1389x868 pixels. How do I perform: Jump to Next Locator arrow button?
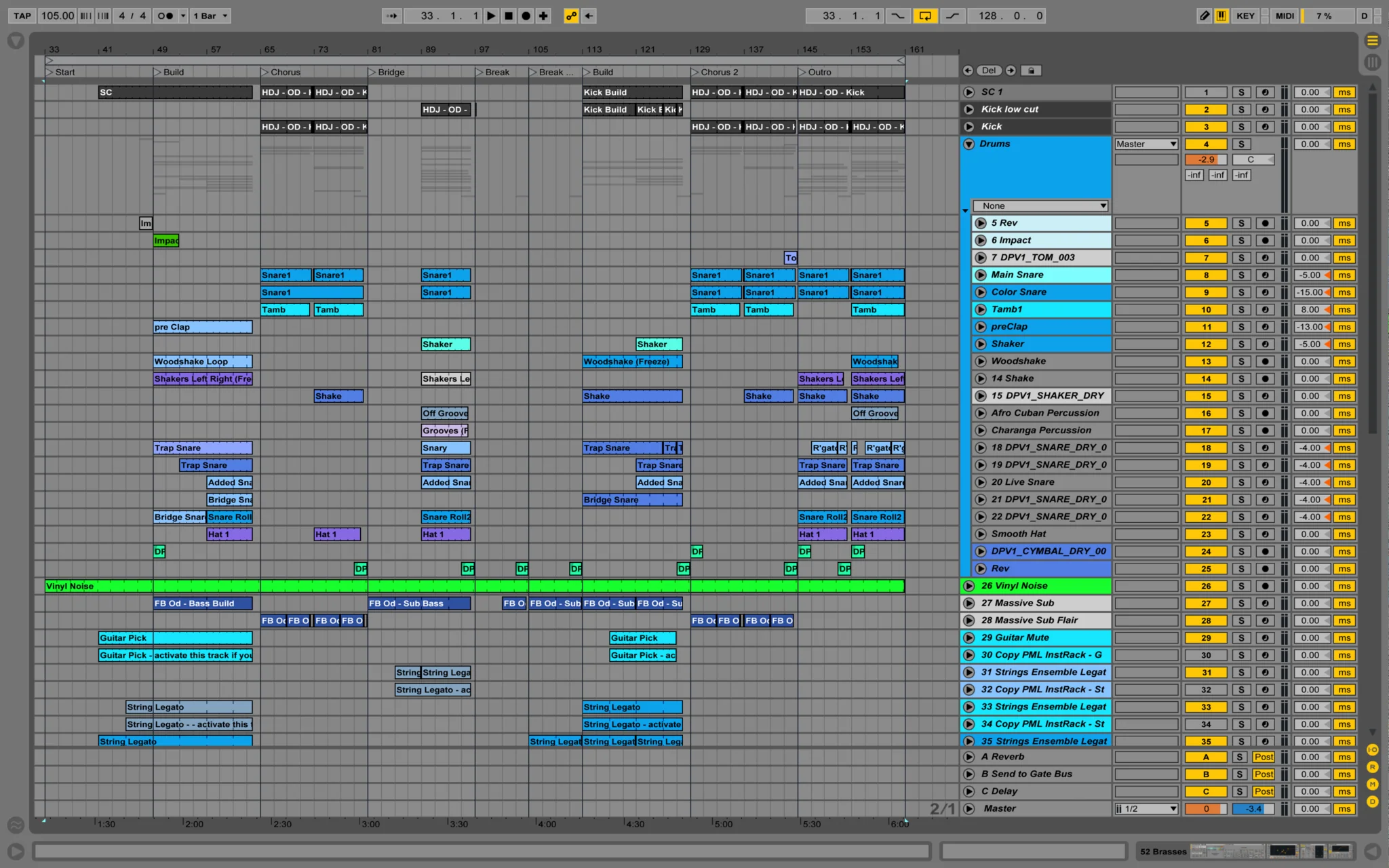point(1011,71)
